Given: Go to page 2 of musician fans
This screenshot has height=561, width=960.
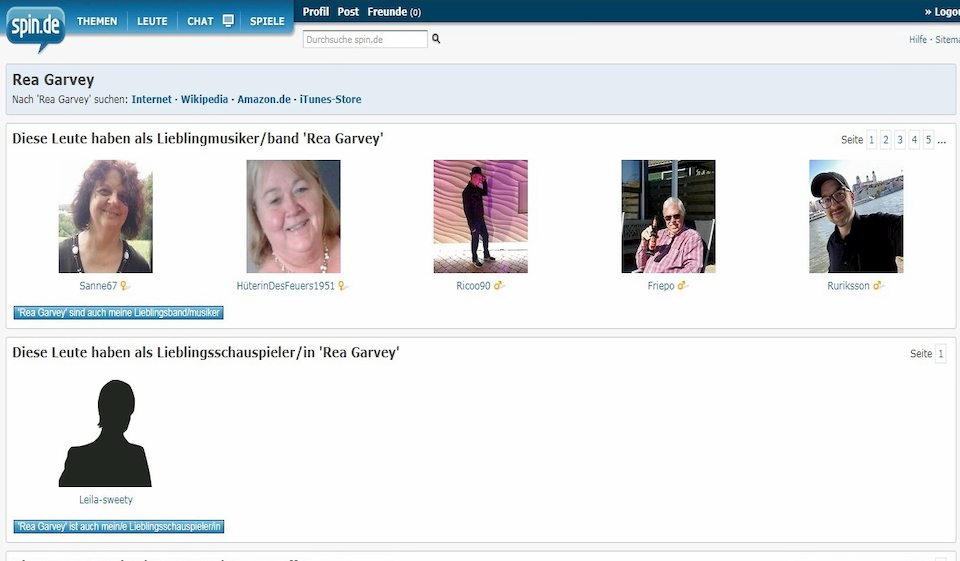Looking at the screenshot, I should (x=885, y=140).
